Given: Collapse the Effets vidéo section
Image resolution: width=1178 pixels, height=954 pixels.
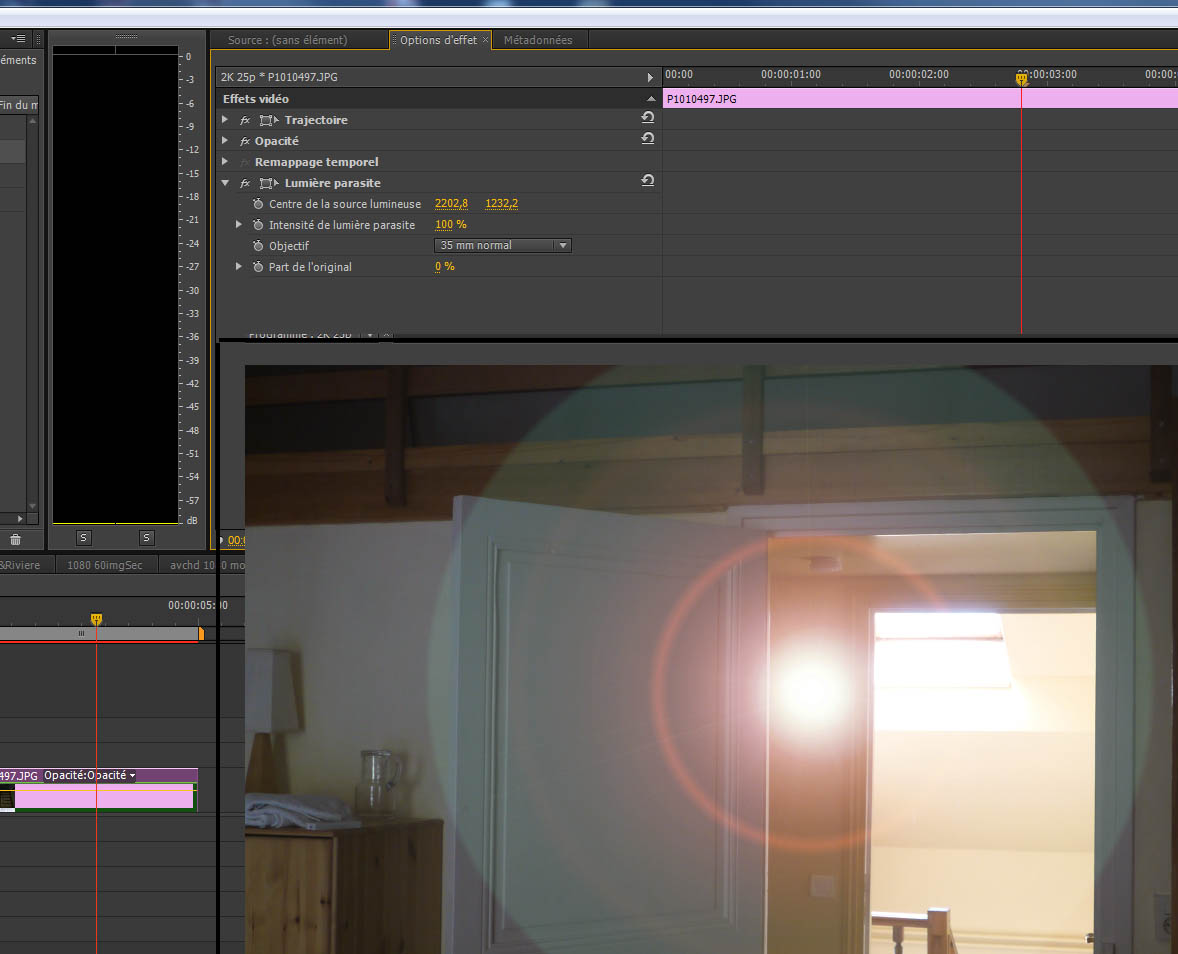Looking at the screenshot, I should pos(651,99).
